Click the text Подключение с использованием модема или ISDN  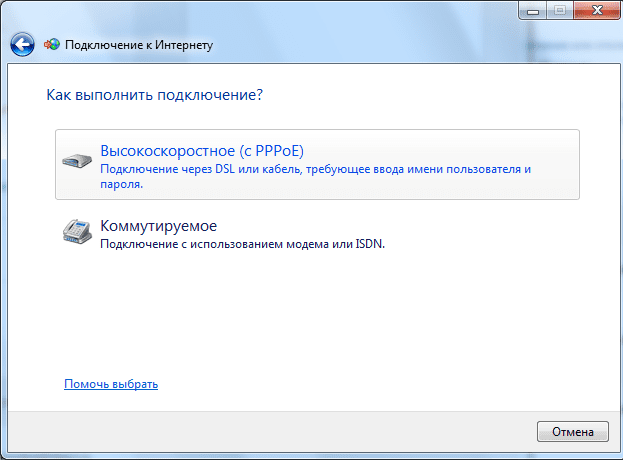[242, 244]
